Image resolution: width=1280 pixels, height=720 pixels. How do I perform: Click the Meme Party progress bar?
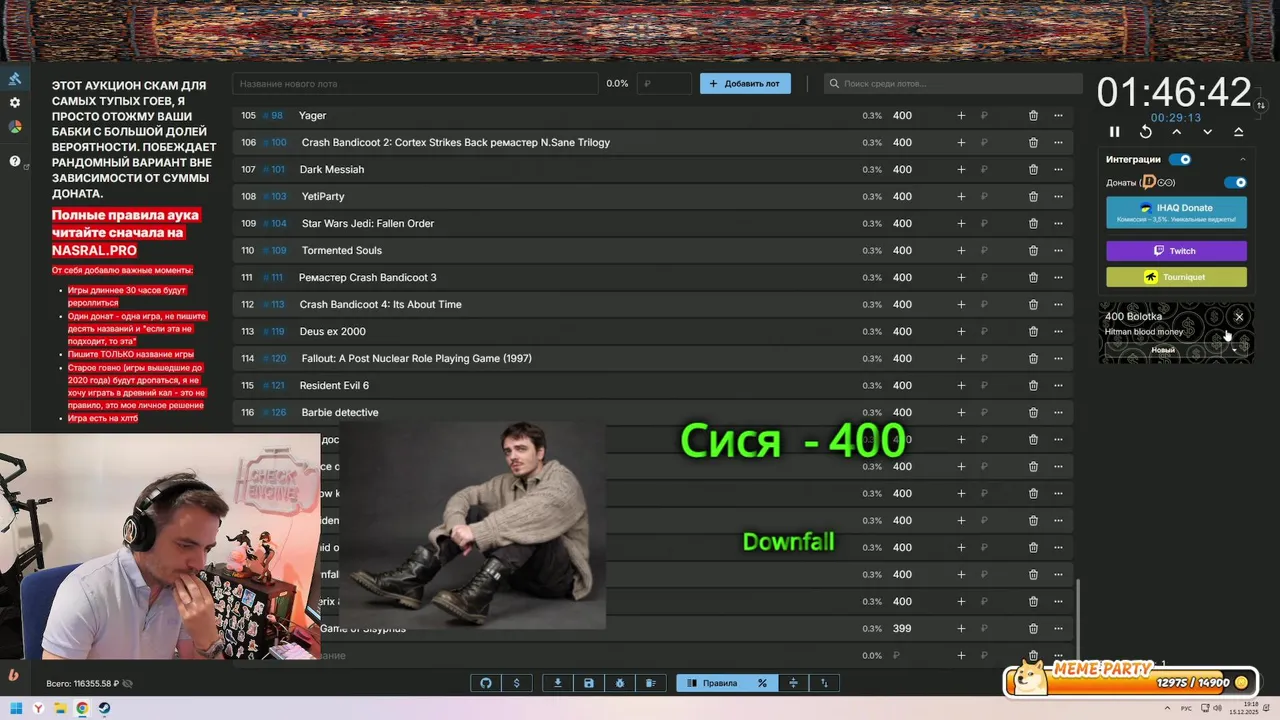[1131, 682]
